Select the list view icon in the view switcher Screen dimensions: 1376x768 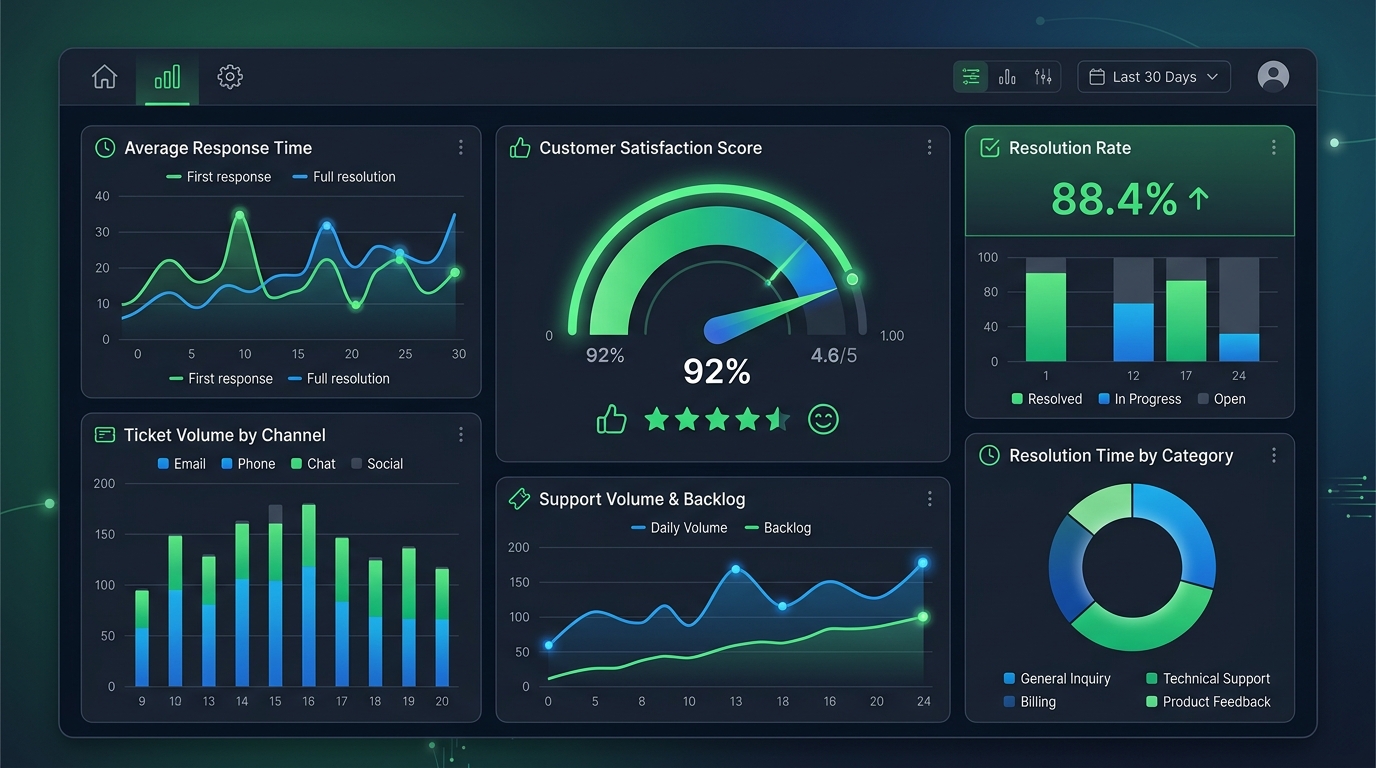971,77
